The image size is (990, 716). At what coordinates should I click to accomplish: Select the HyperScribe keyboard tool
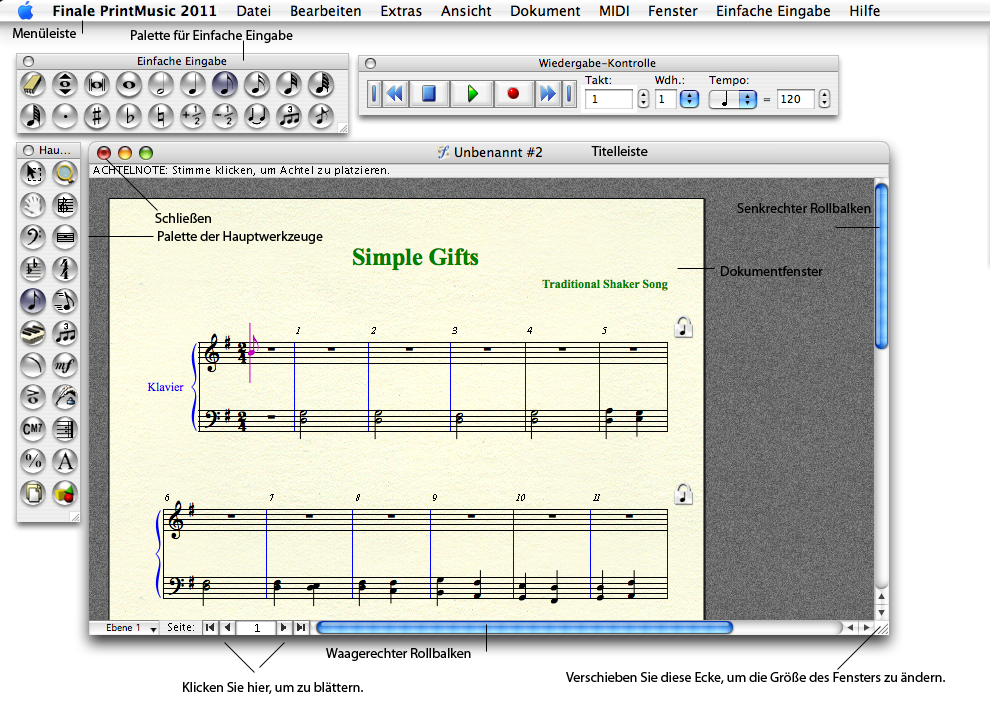33,333
